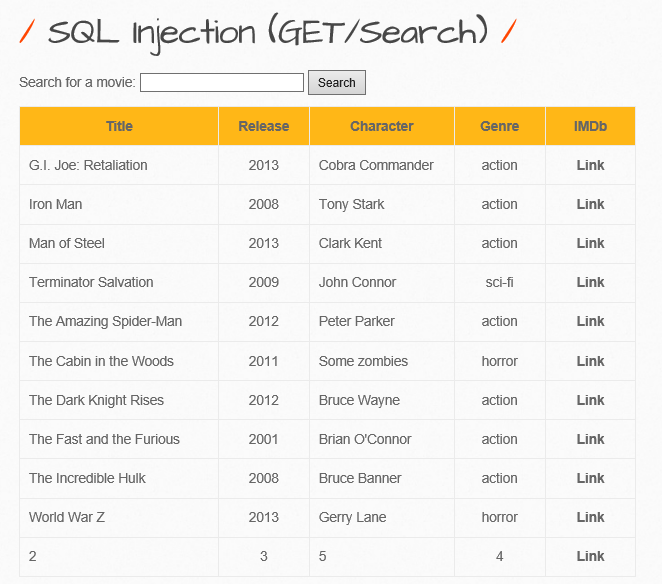
Task: Open IMDb link for The Amazing Spider-Man
Action: [x=590, y=321]
